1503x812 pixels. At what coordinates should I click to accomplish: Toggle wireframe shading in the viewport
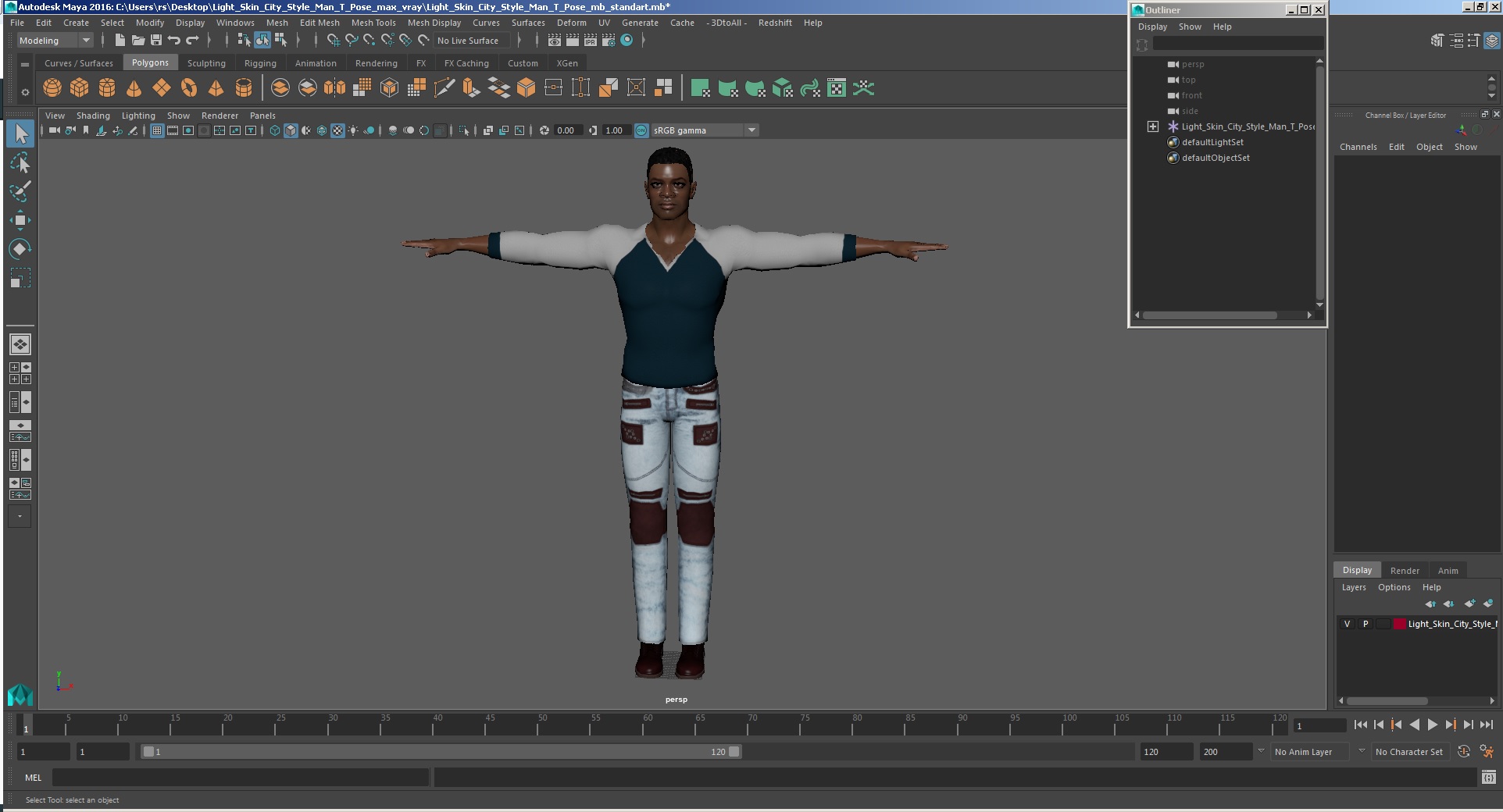click(275, 130)
